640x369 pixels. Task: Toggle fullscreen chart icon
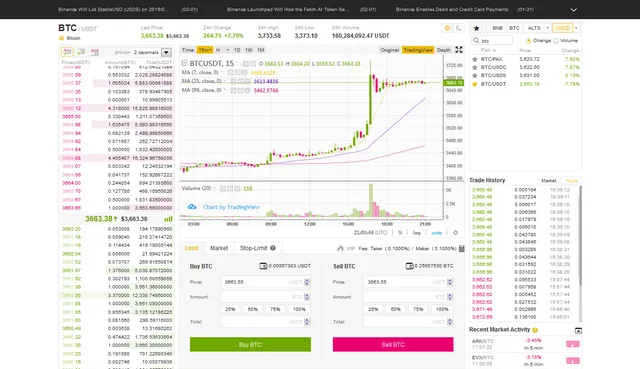[x=459, y=50]
